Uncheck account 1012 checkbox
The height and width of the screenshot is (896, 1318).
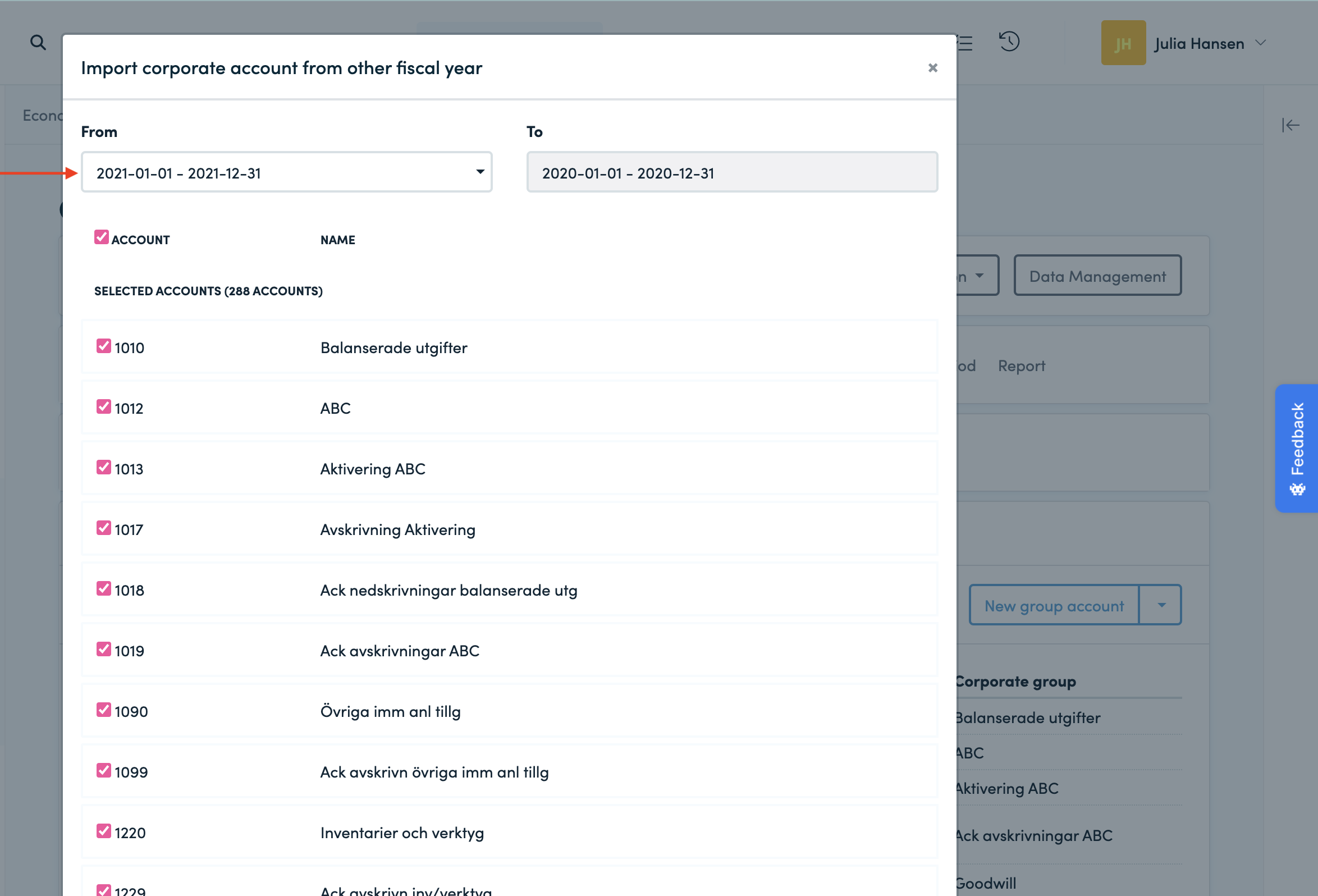pyautogui.click(x=104, y=406)
